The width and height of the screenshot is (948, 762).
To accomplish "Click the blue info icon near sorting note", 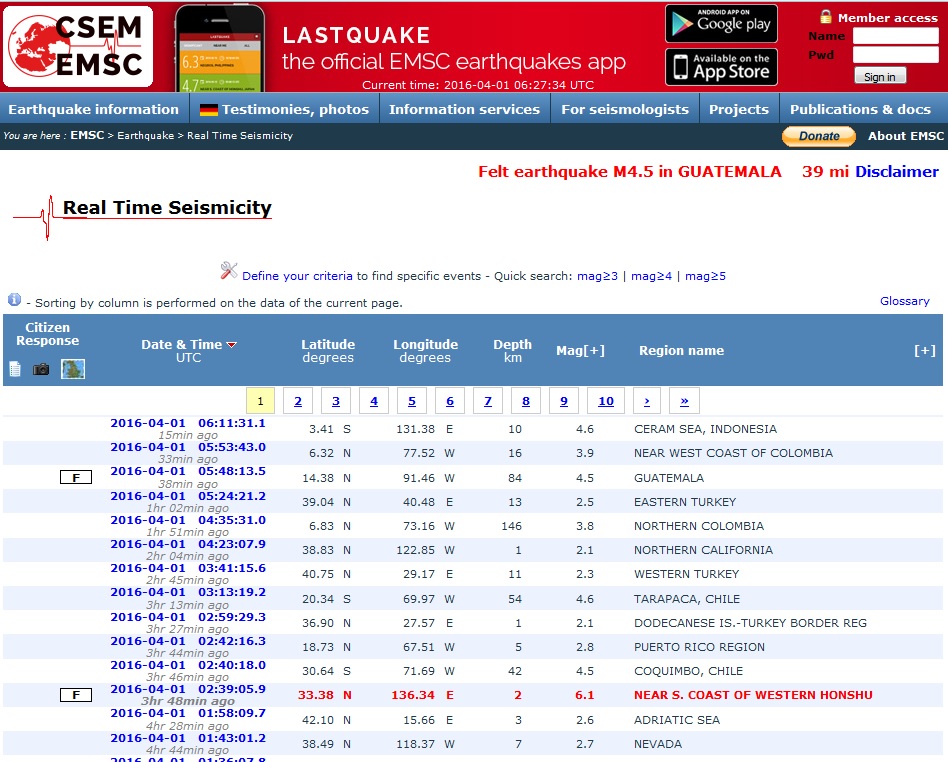I will click(15, 299).
